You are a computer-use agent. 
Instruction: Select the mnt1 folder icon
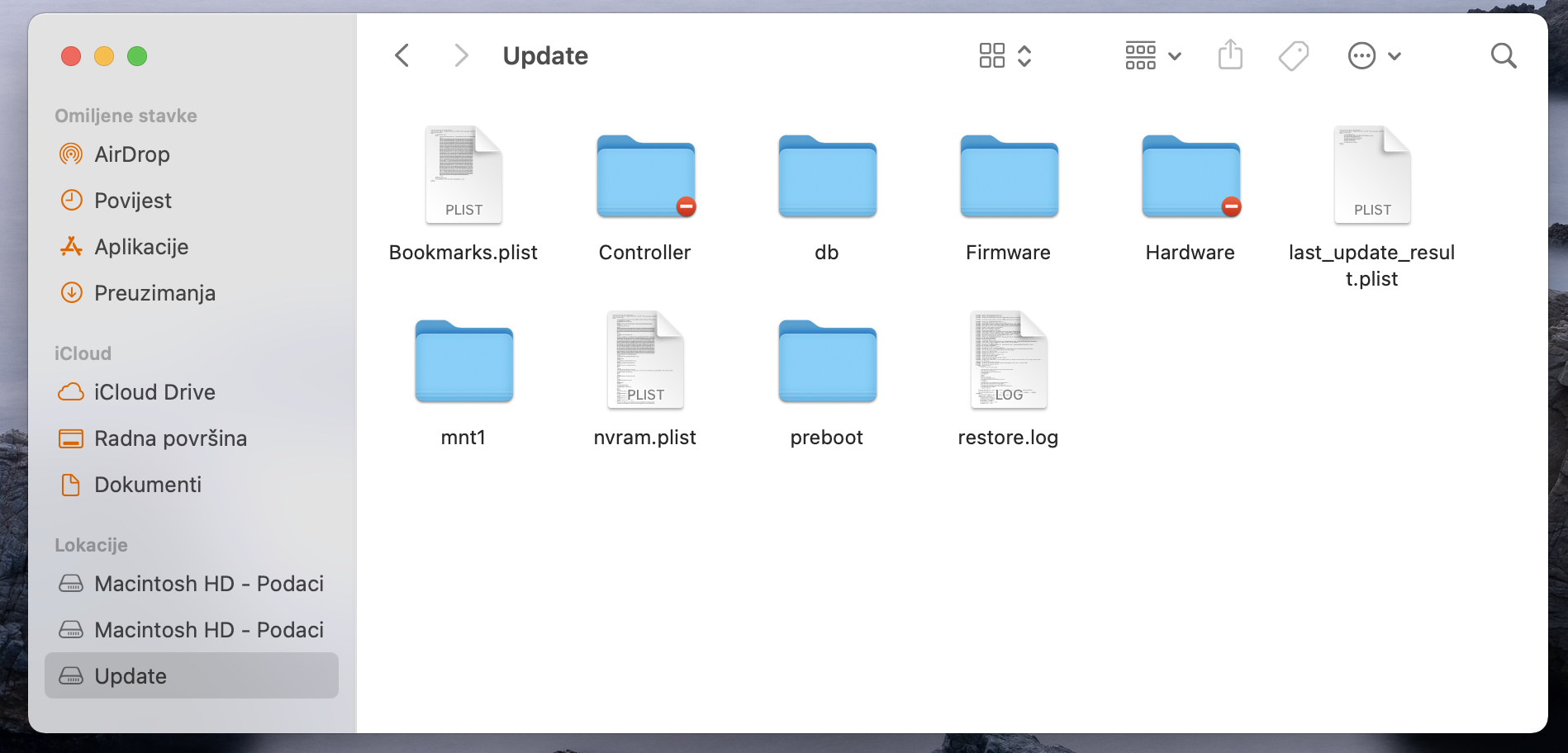pos(463,361)
